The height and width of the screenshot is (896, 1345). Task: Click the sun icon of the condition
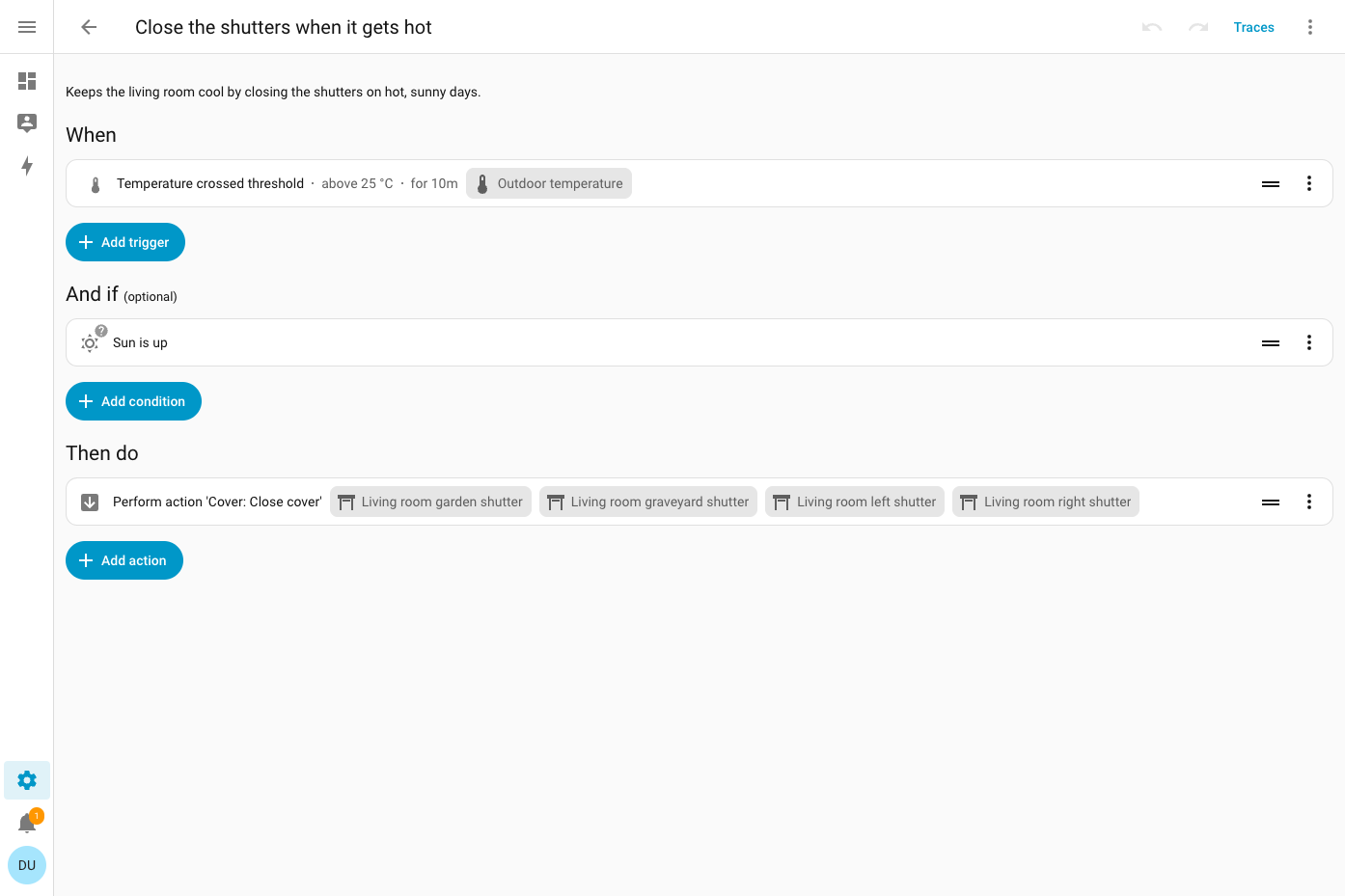pyautogui.click(x=90, y=342)
